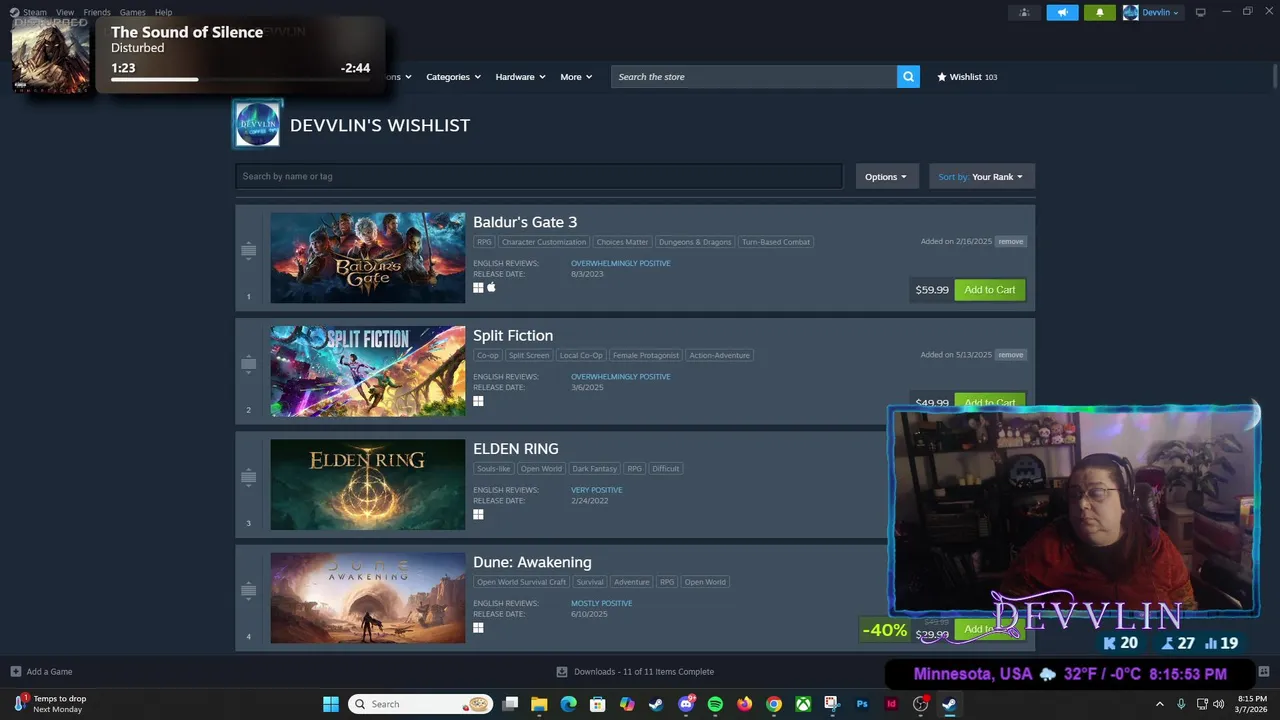Click the Open World Survival Craft tag
The width and height of the screenshot is (1280, 720).
522,582
